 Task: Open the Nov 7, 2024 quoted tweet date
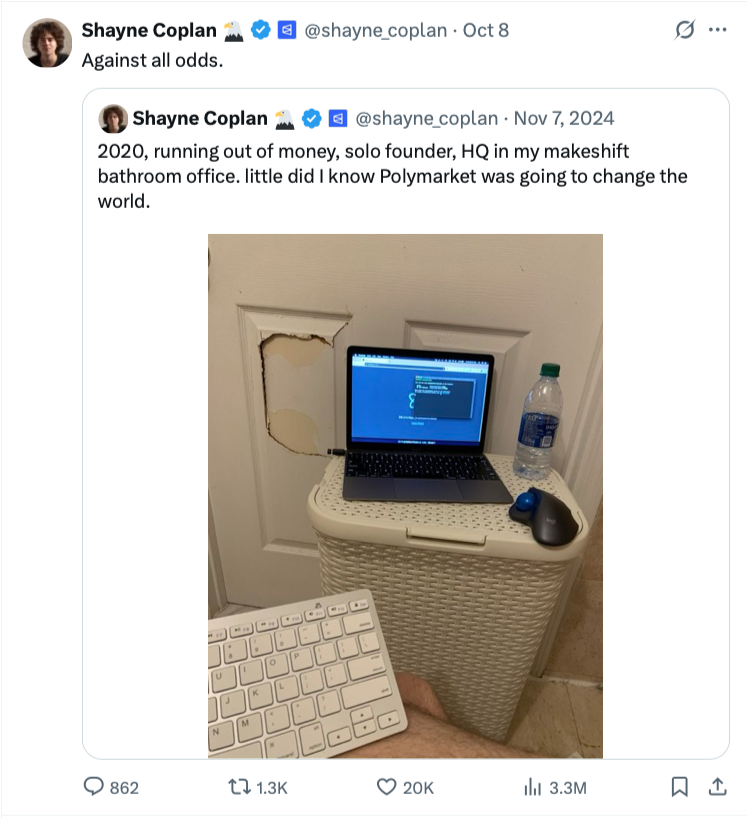click(x=564, y=119)
